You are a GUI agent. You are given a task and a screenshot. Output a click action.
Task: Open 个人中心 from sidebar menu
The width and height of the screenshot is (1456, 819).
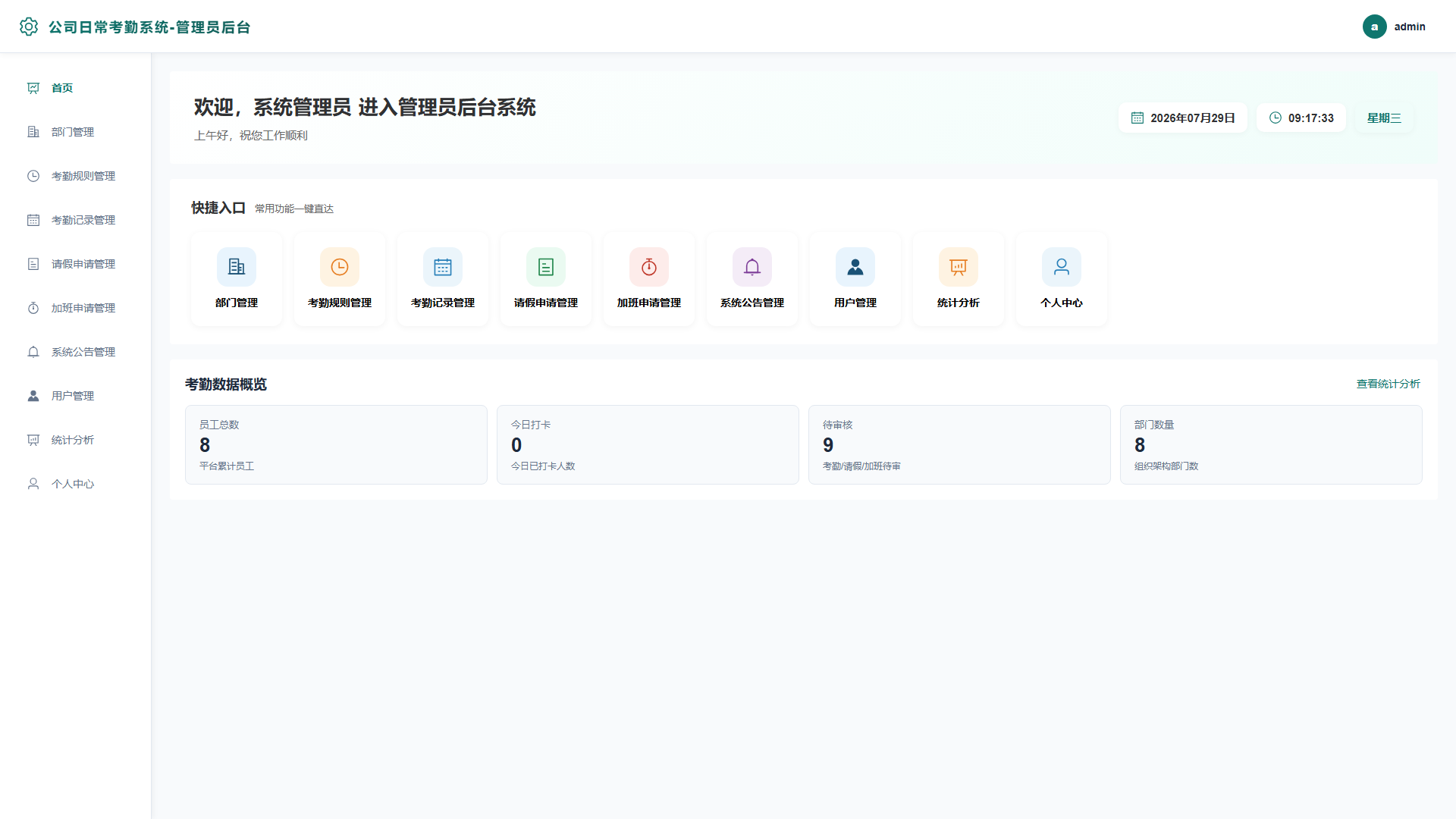[x=76, y=484]
